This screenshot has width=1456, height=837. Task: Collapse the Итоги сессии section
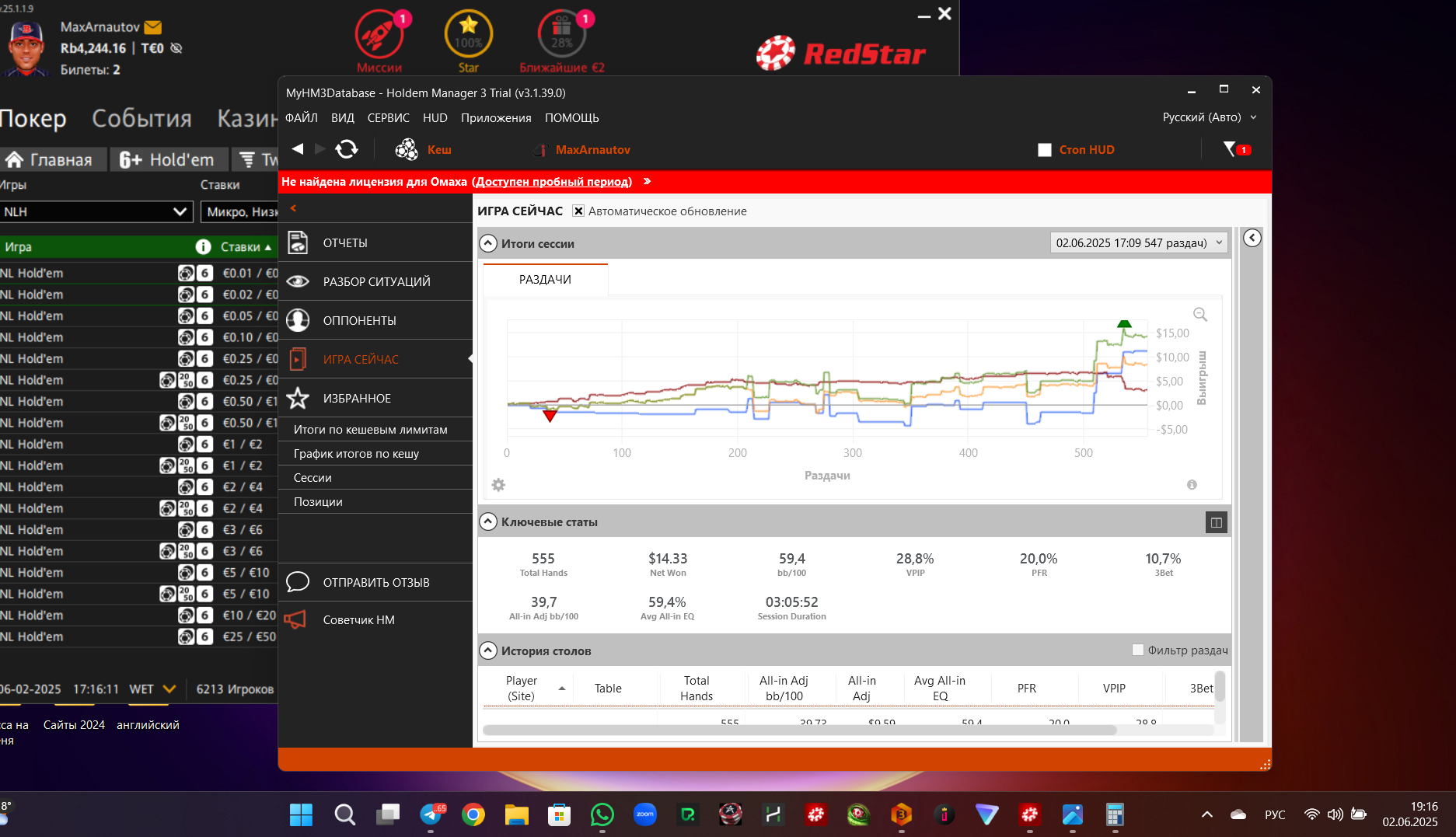[487, 243]
